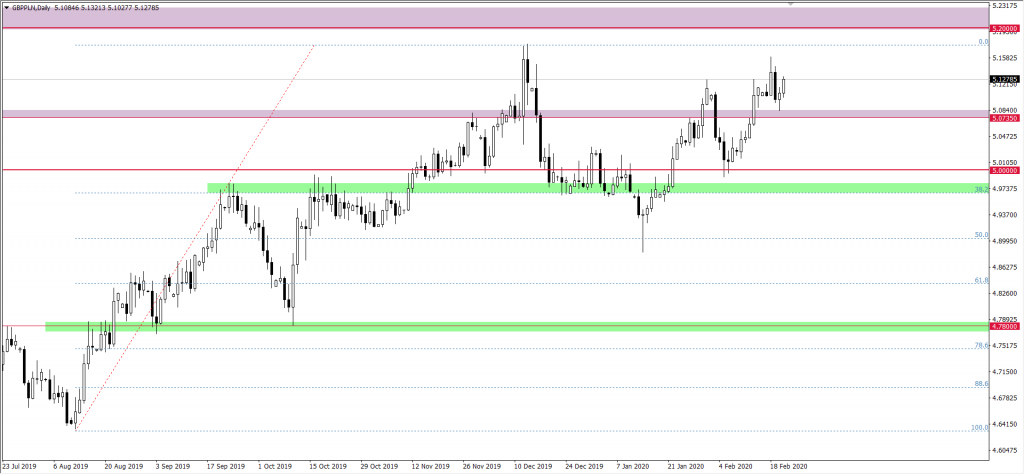The height and width of the screenshot is (474, 1024).
Task: Click the 10 Dec 2019 date label
Action: point(533,467)
